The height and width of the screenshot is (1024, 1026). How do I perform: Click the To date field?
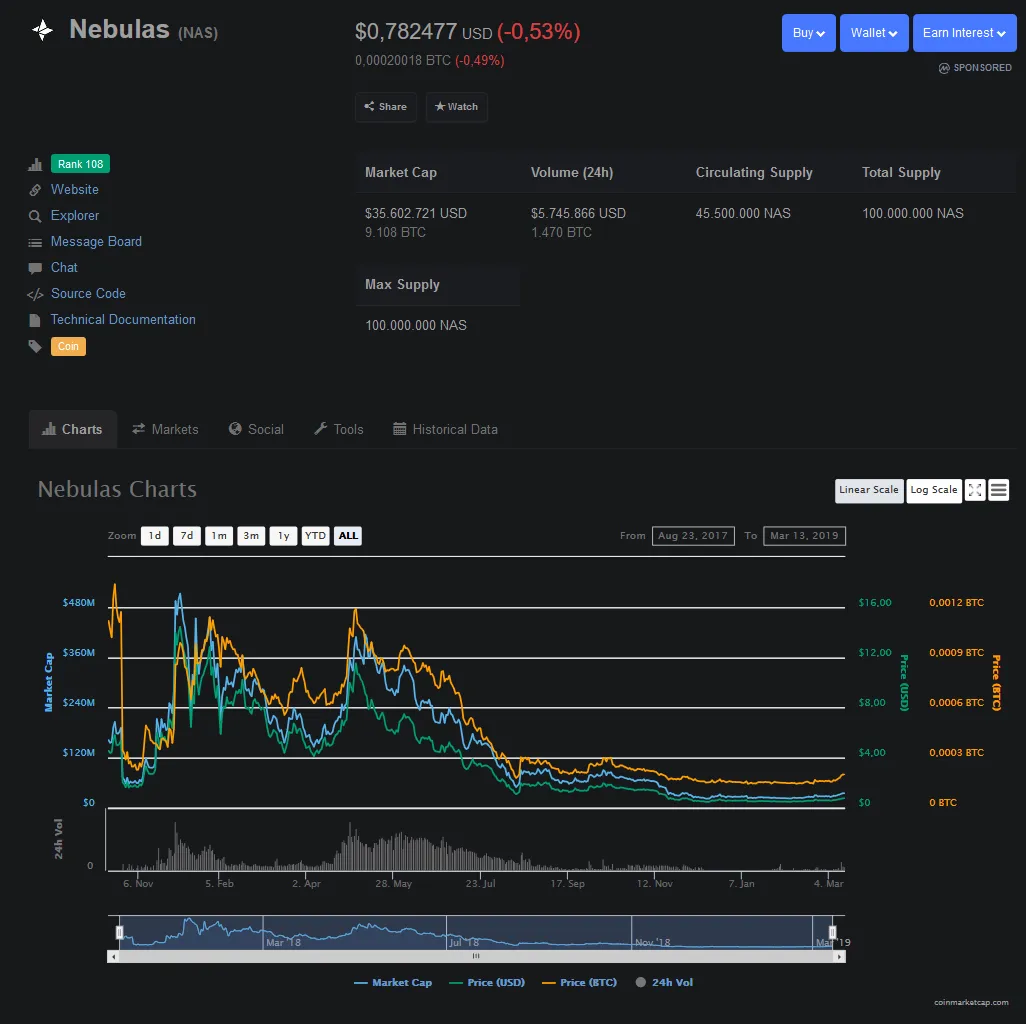click(x=804, y=536)
